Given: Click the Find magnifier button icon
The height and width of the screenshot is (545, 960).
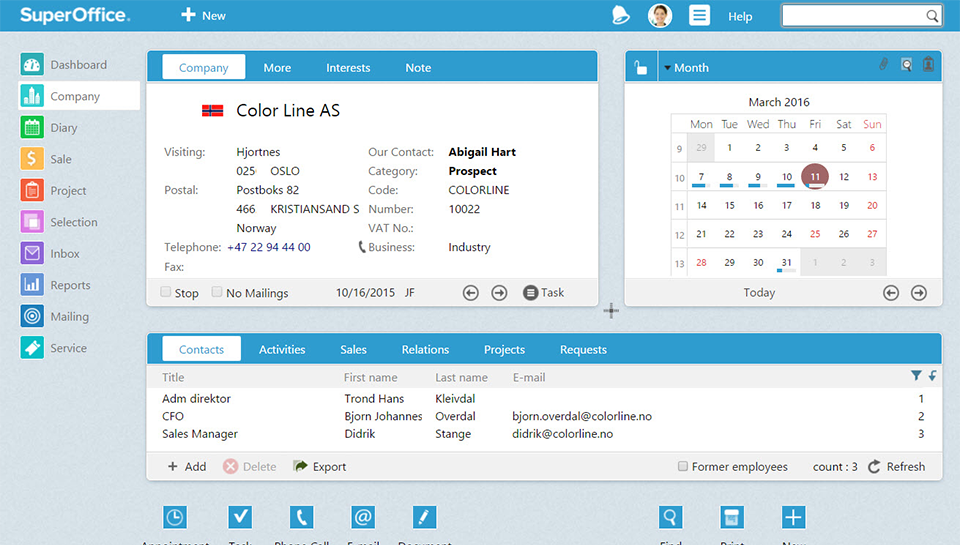Looking at the screenshot, I should pos(670,517).
